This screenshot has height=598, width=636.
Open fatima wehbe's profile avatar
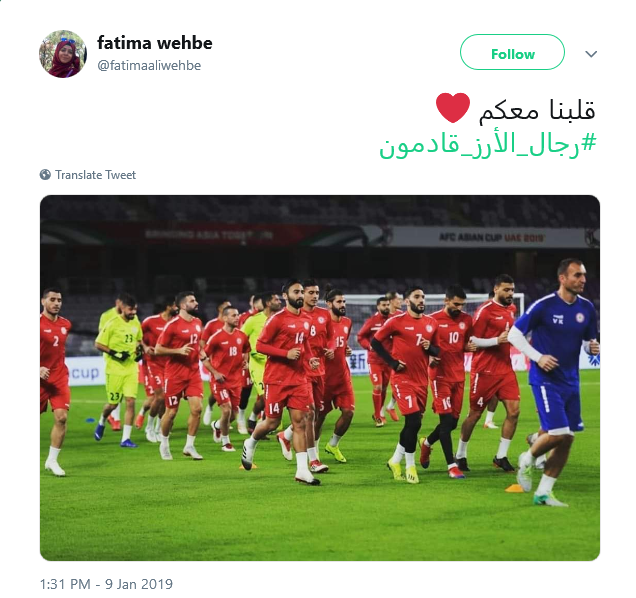coord(63,54)
